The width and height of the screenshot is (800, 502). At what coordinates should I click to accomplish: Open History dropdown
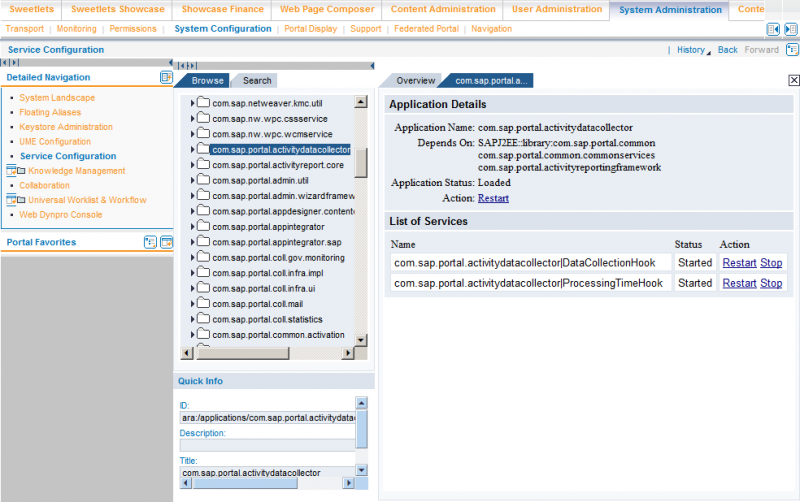pos(693,49)
